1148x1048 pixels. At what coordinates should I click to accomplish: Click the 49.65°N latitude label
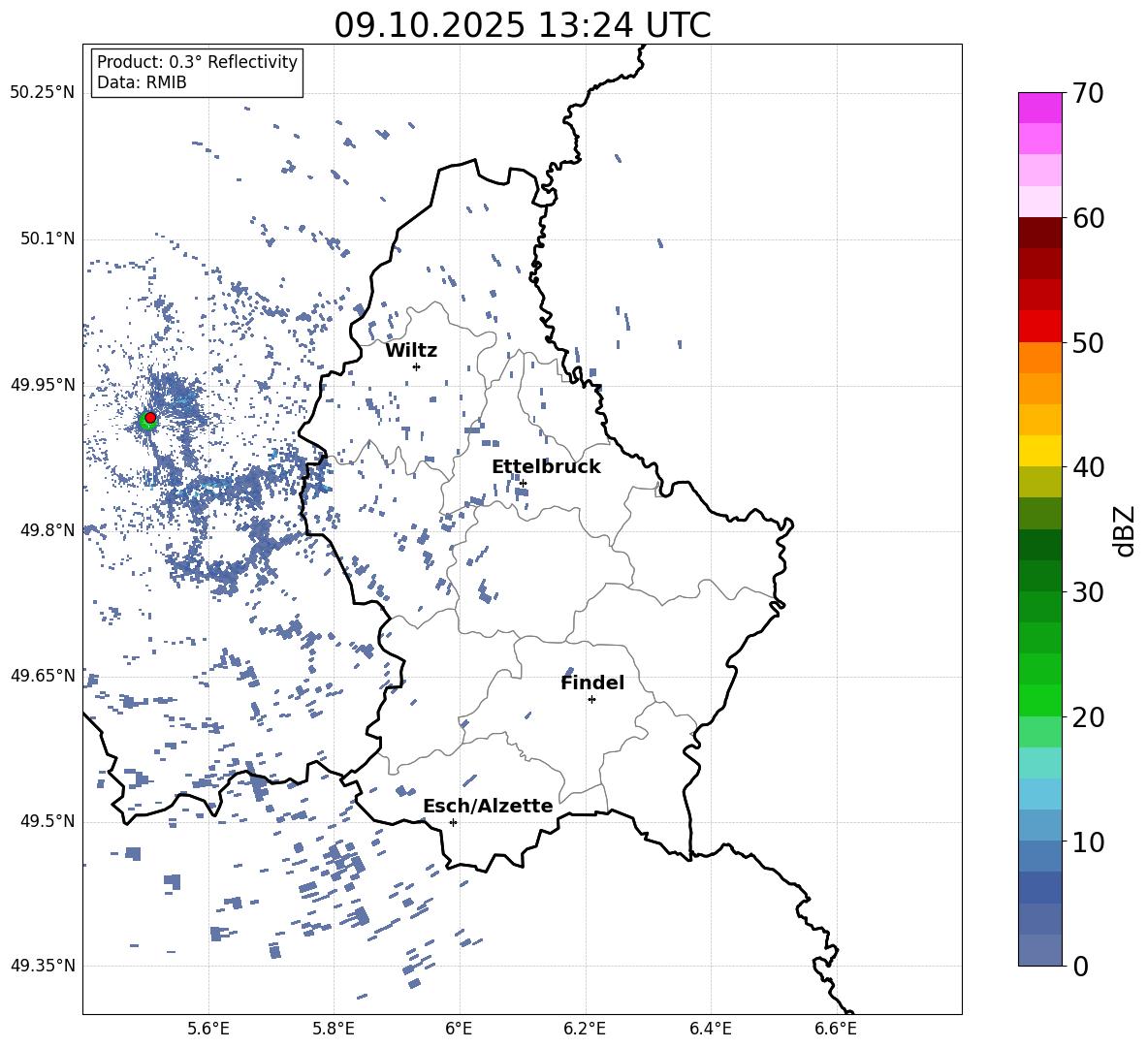pos(43,676)
